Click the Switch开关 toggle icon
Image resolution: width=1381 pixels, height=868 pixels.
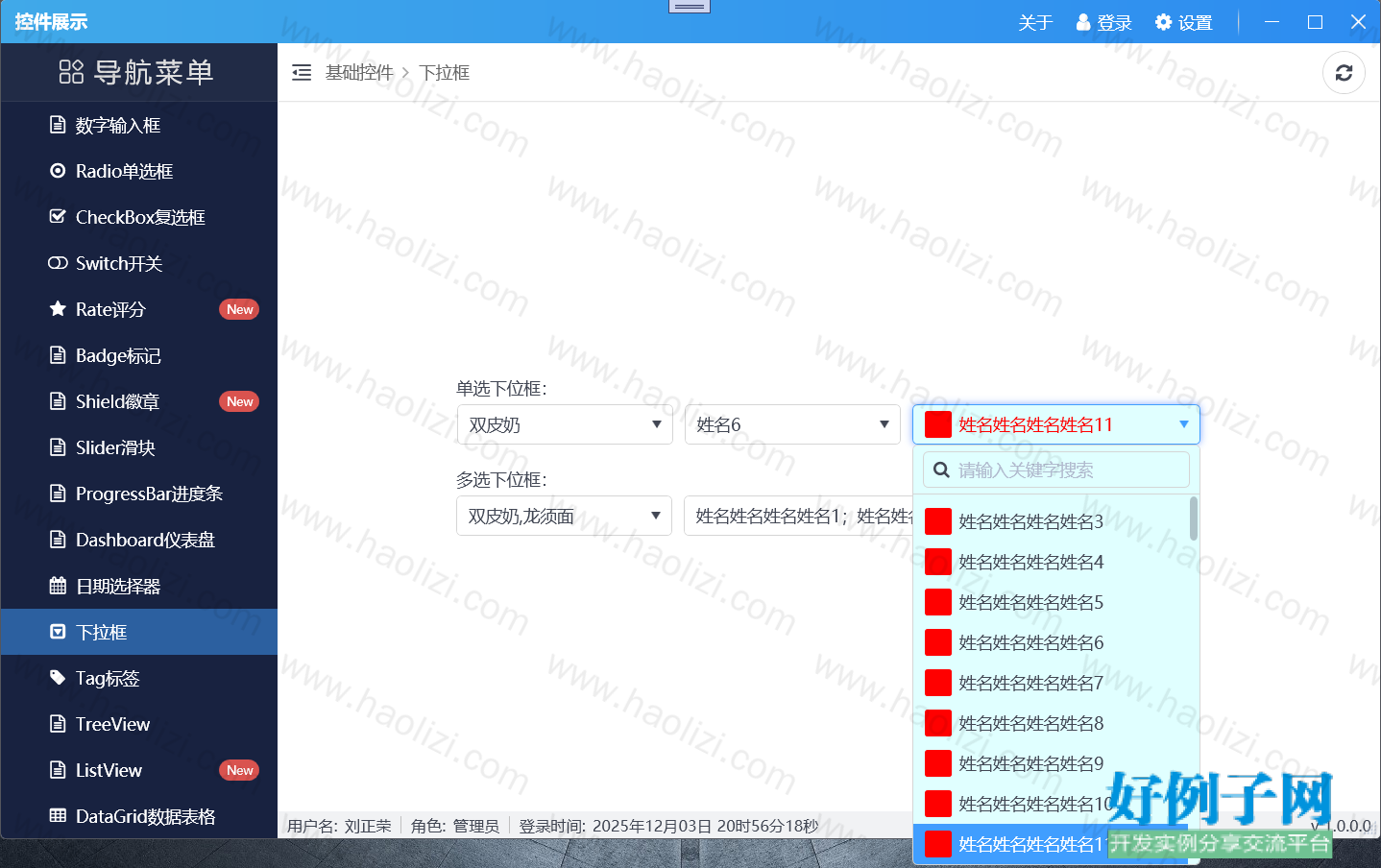pos(58,263)
